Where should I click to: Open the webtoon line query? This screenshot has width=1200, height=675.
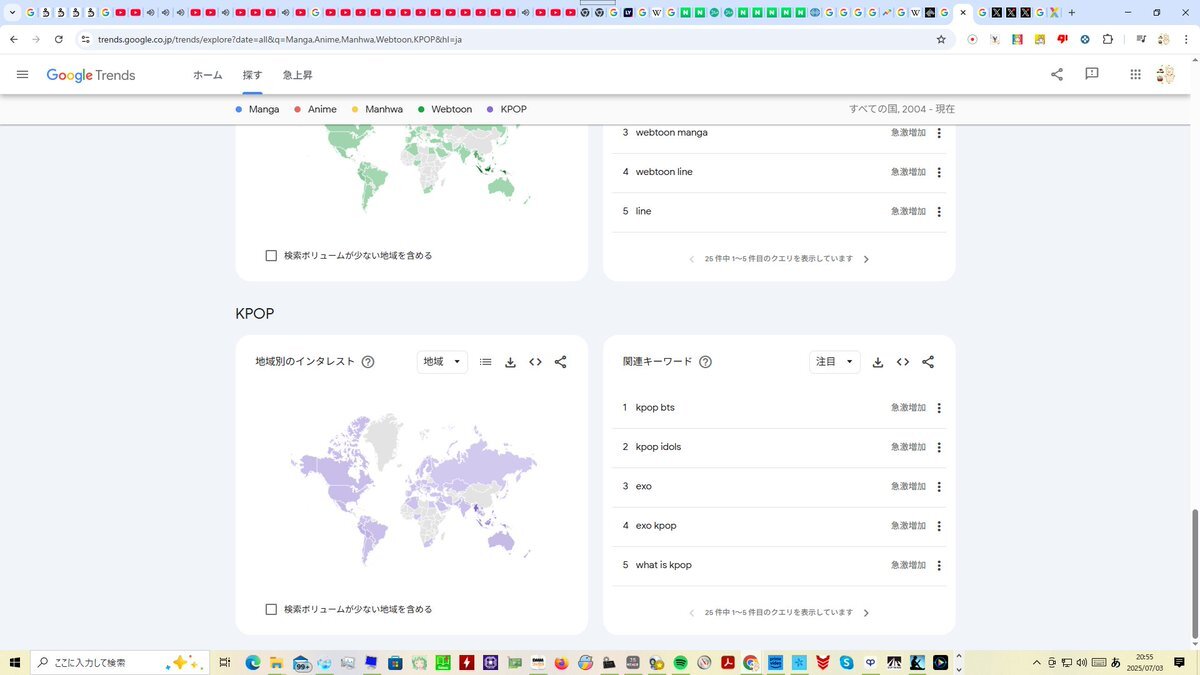(x=664, y=172)
